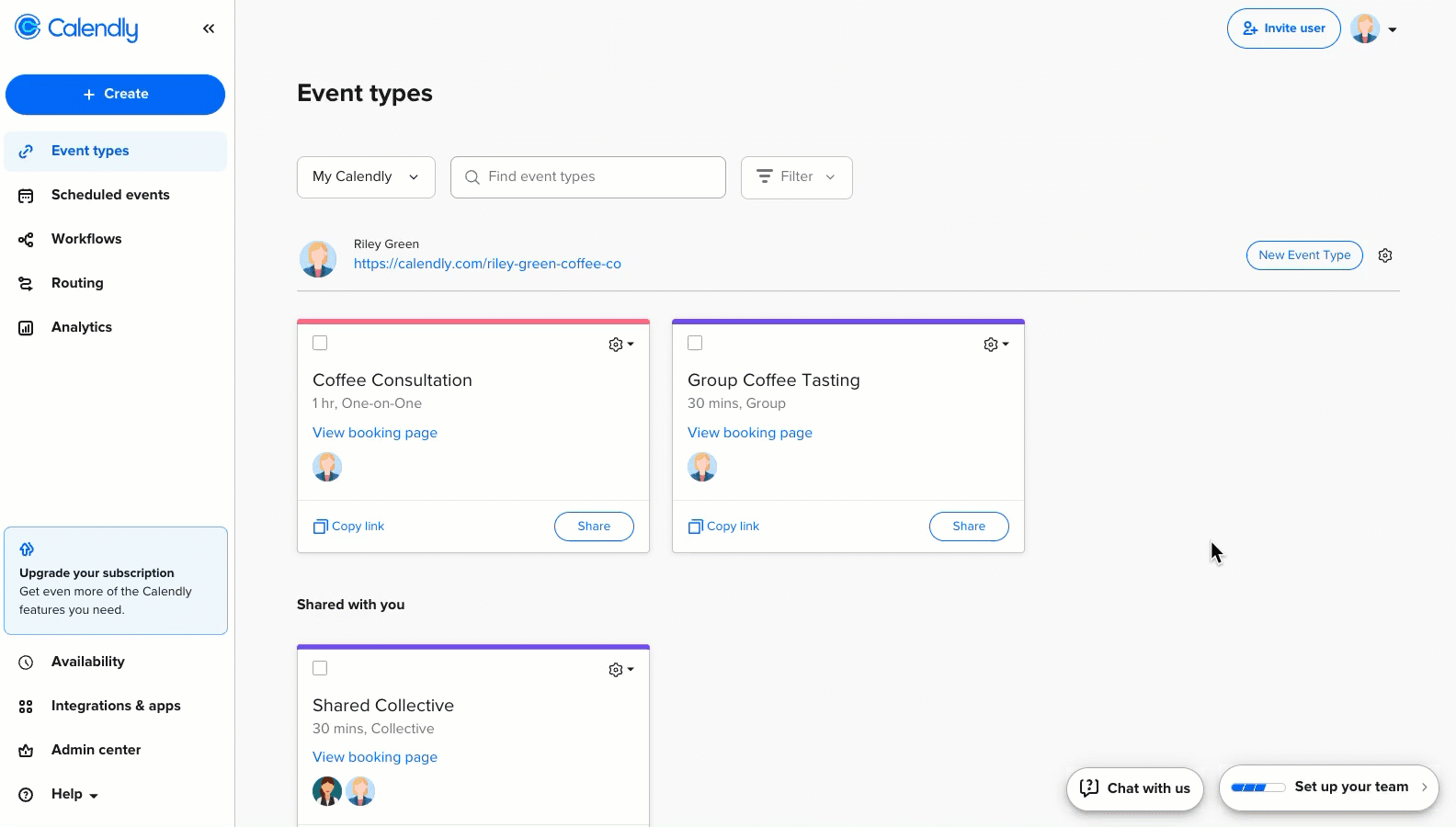Click the Integrations & apps grid icon
This screenshot has width=1456, height=827.
point(26,707)
